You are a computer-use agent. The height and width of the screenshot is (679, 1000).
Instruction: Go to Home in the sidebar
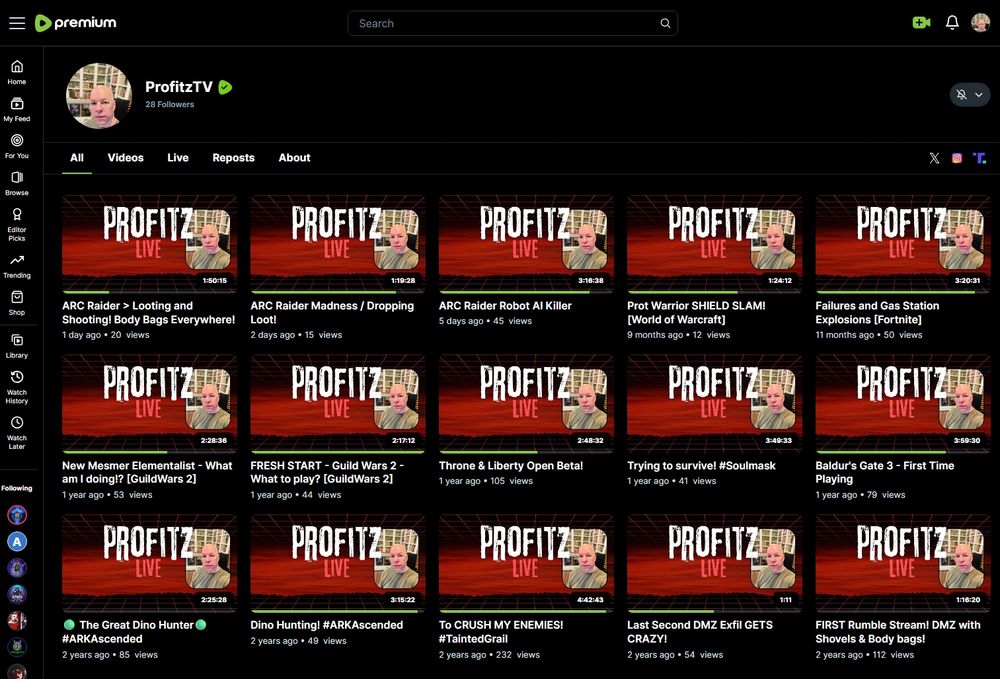coord(17,72)
